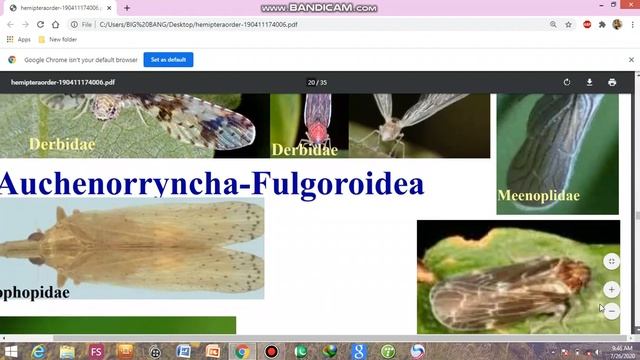Screen dimensions: 640x360
Task: Click the file info icon in address bar
Action: coord(74,24)
